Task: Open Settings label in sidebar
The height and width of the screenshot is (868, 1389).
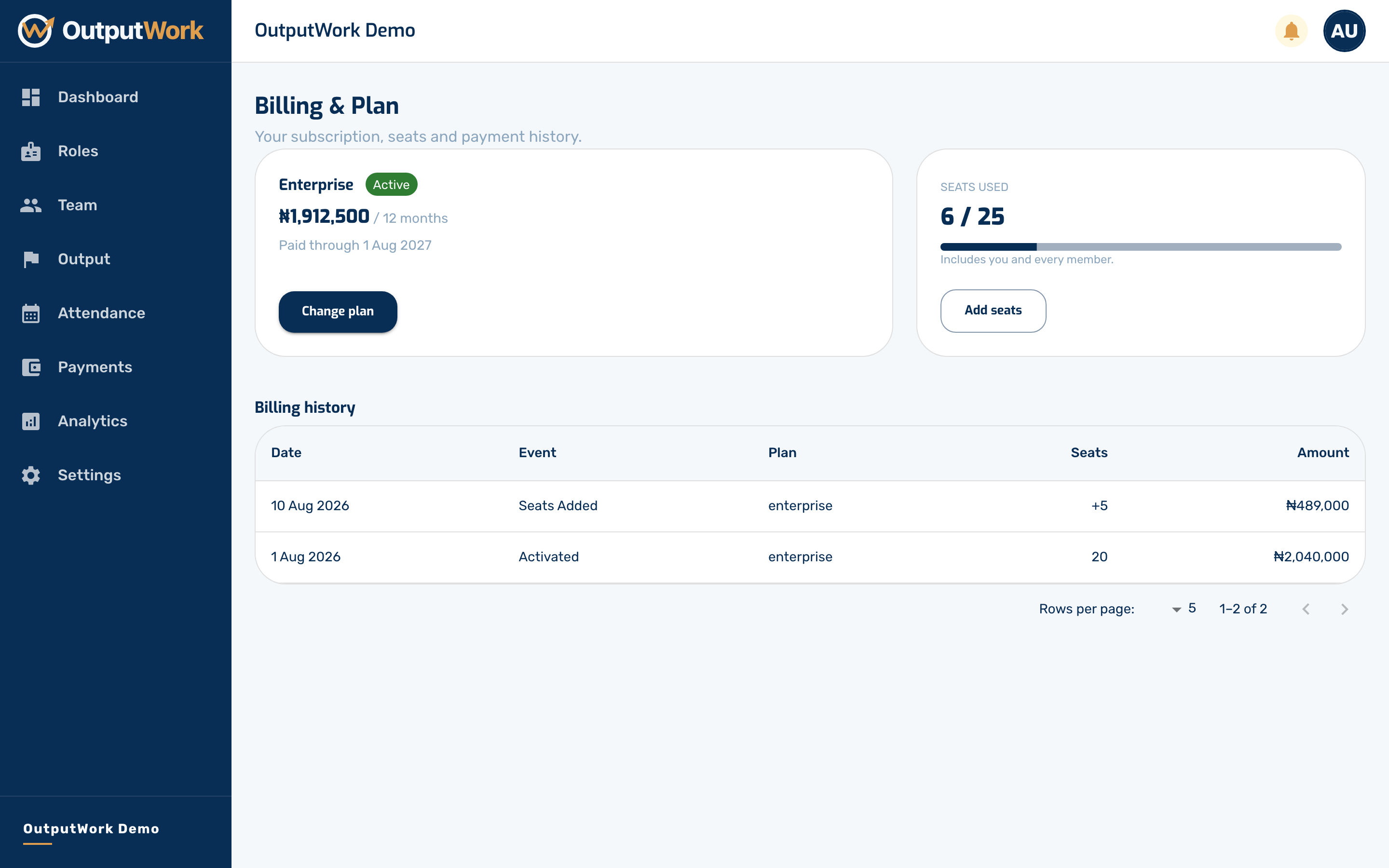Action: [x=90, y=475]
